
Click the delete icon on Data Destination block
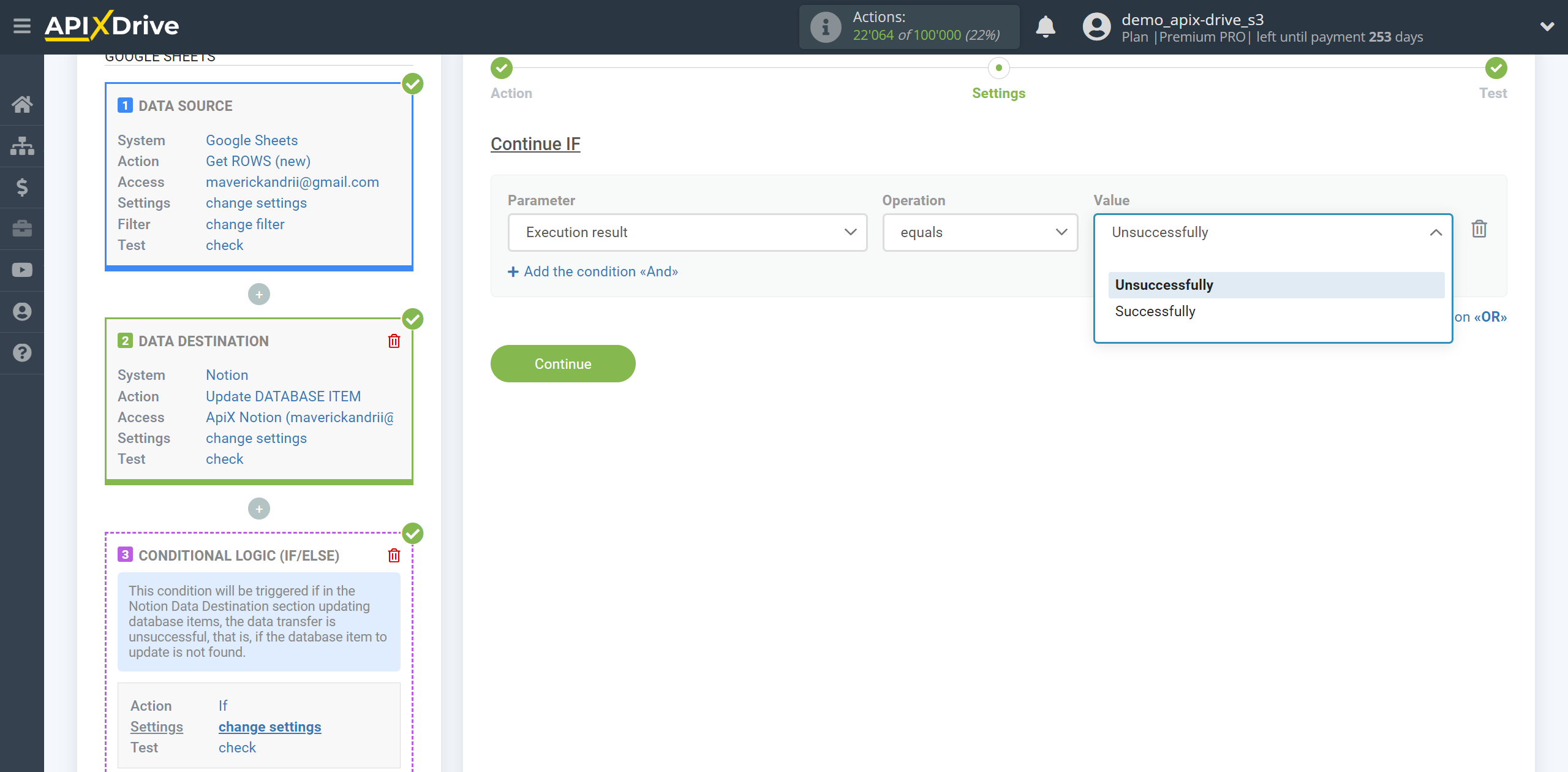point(395,341)
